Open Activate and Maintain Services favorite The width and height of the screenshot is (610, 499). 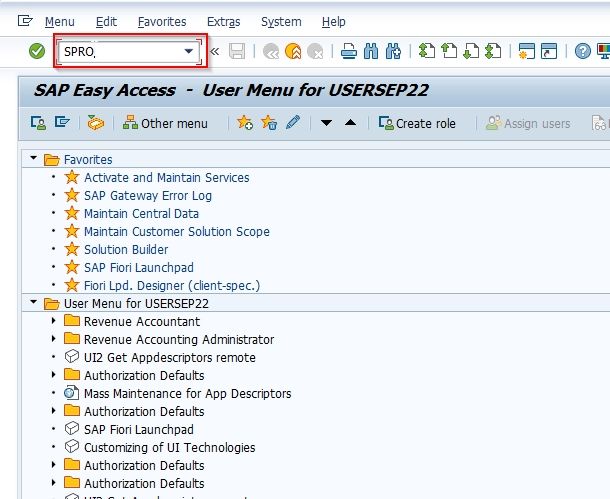167,178
